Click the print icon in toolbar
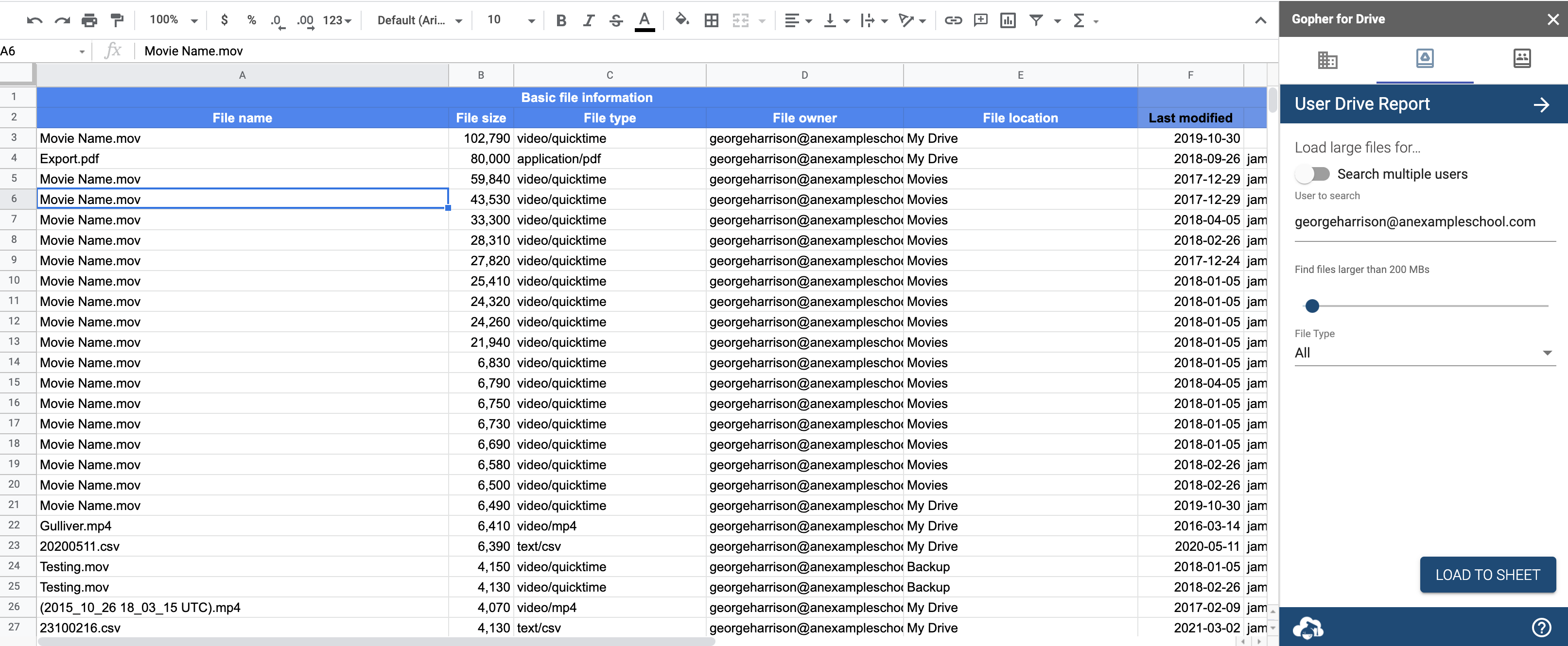Screen dimensions: 1568x646 (x=89, y=20)
